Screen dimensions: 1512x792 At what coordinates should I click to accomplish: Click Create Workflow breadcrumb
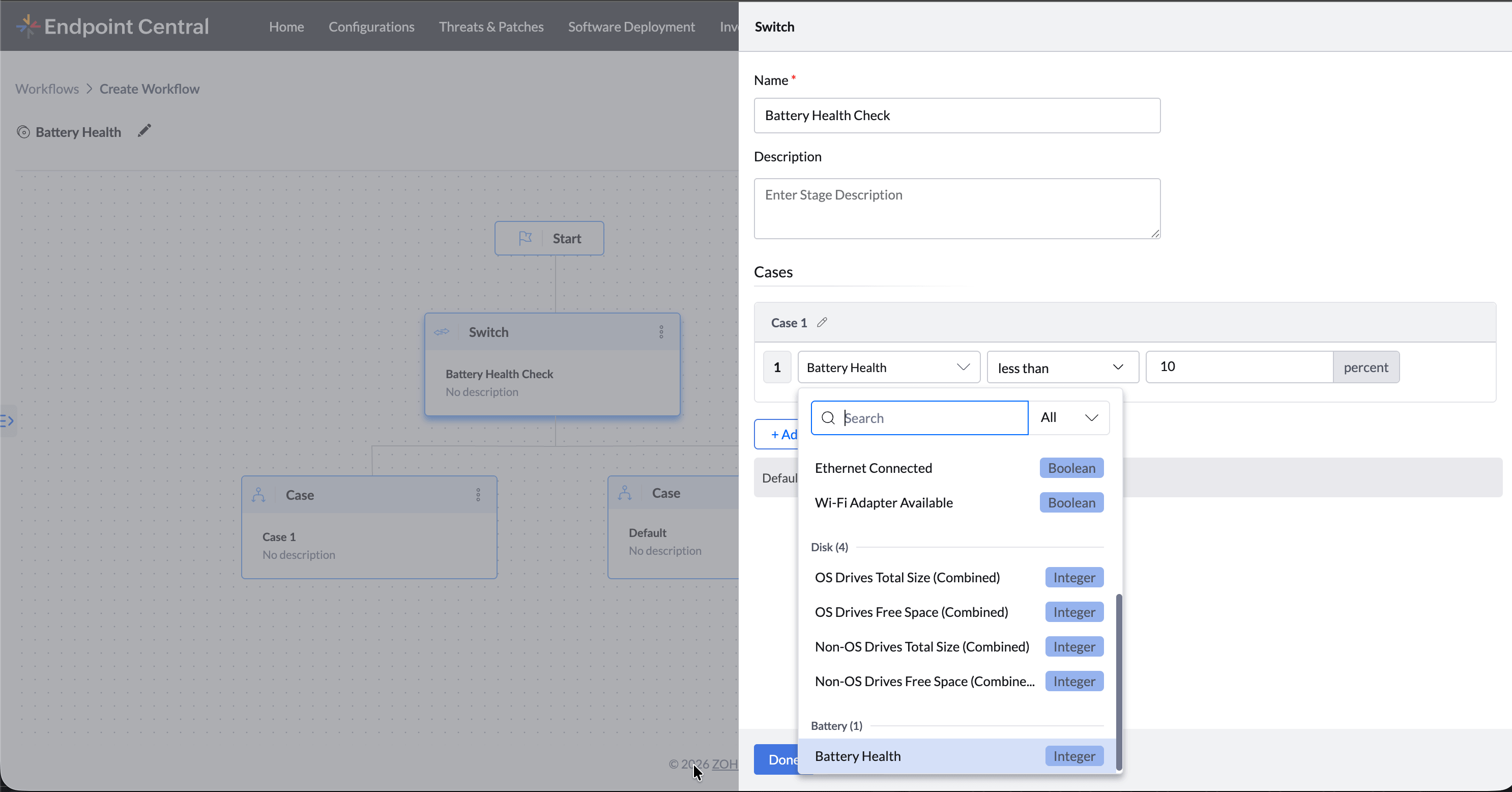click(150, 89)
